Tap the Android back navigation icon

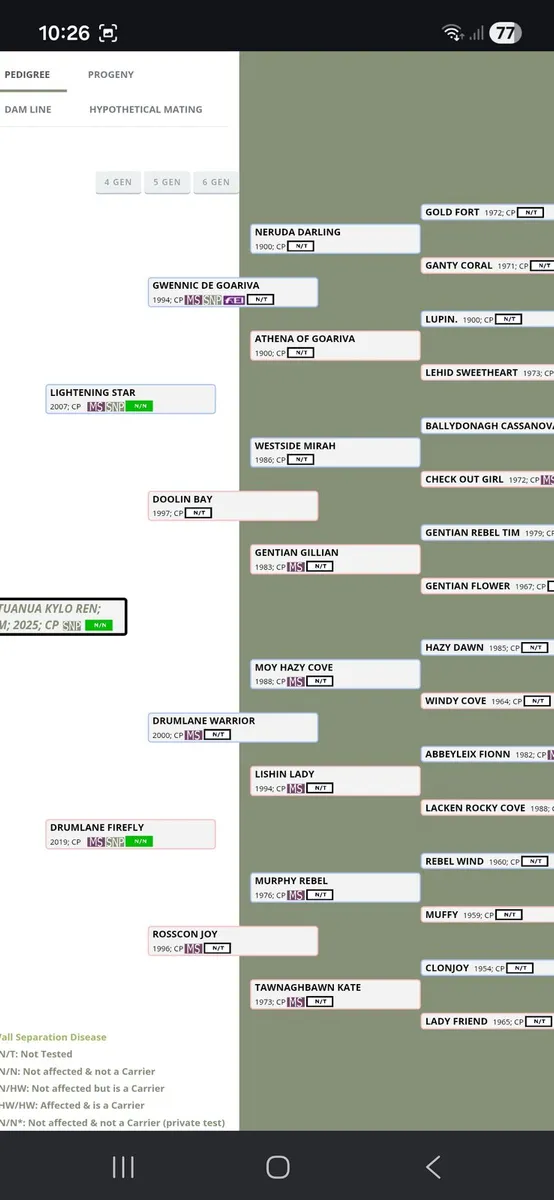coord(433,1166)
